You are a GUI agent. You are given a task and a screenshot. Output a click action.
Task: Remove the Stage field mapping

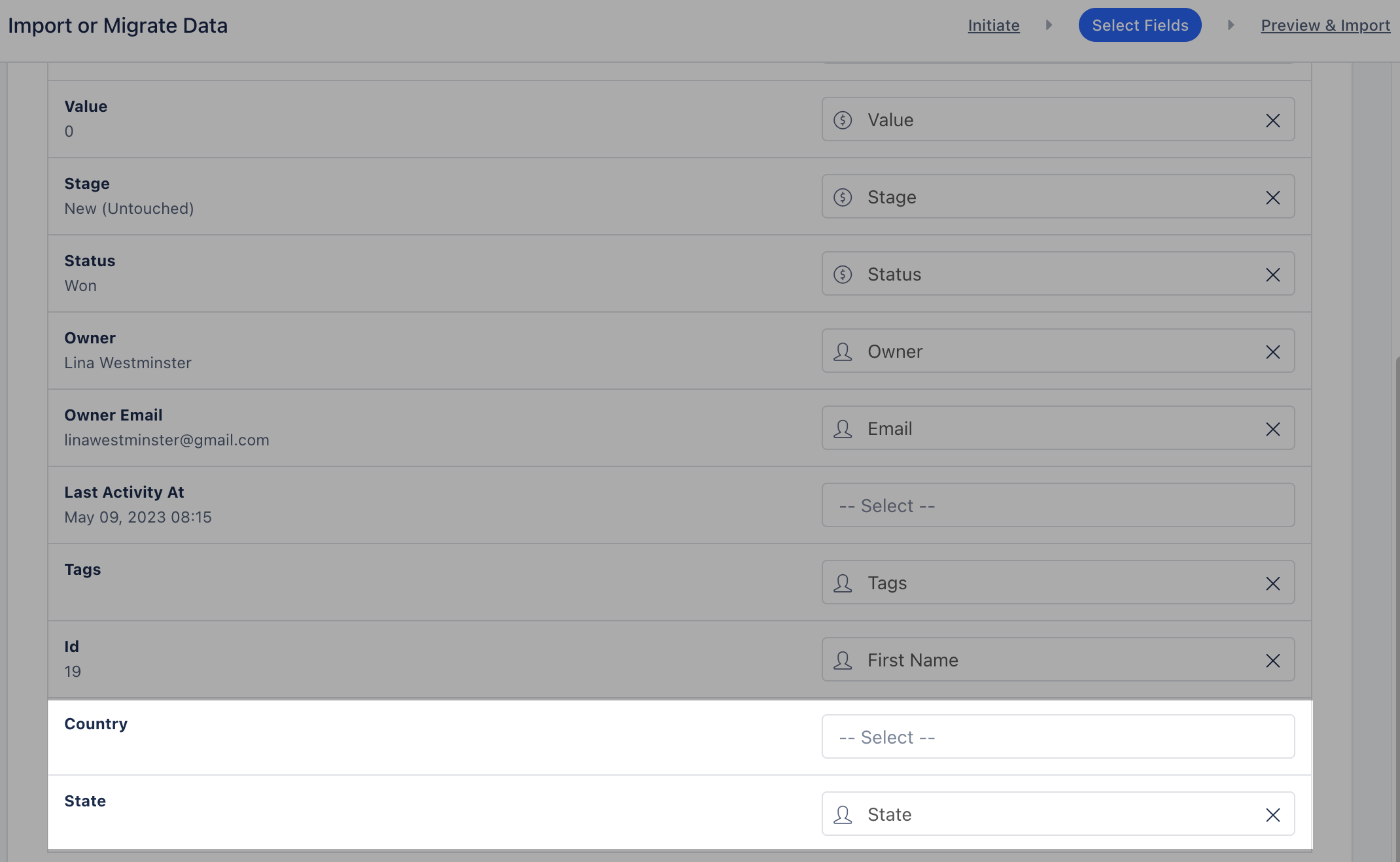point(1272,198)
